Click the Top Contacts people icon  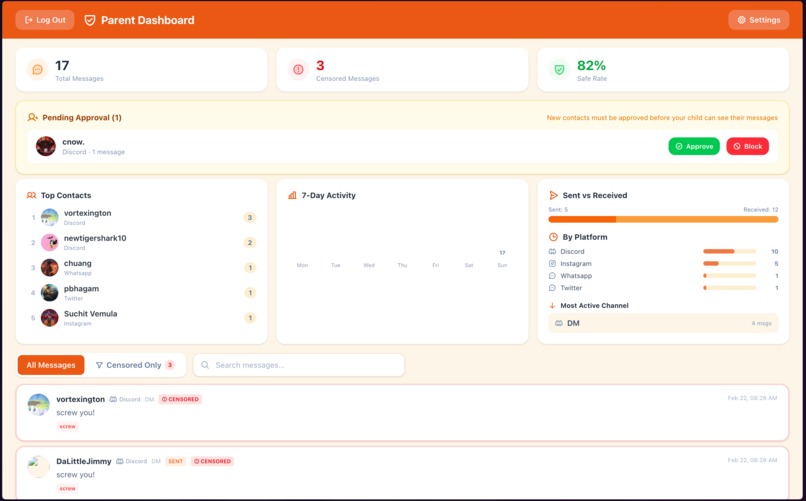[31, 195]
